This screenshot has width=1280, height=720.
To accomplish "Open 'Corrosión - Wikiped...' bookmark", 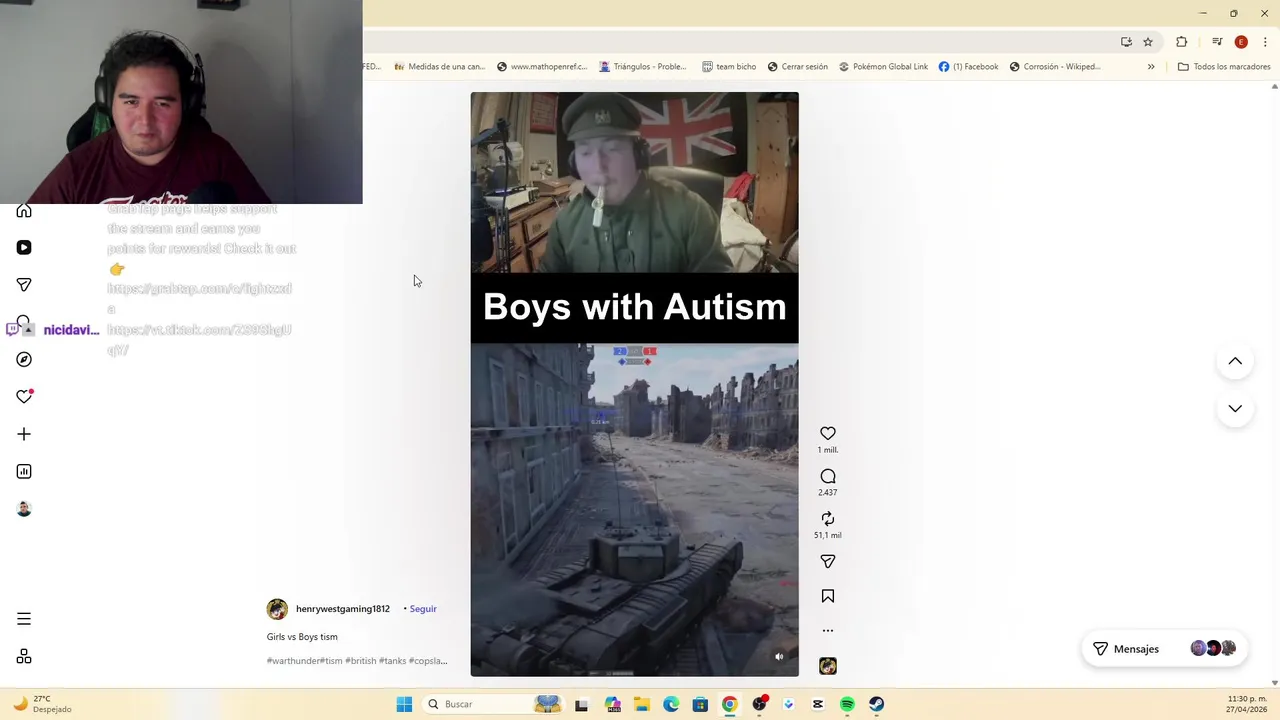I will (x=1054, y=67).
